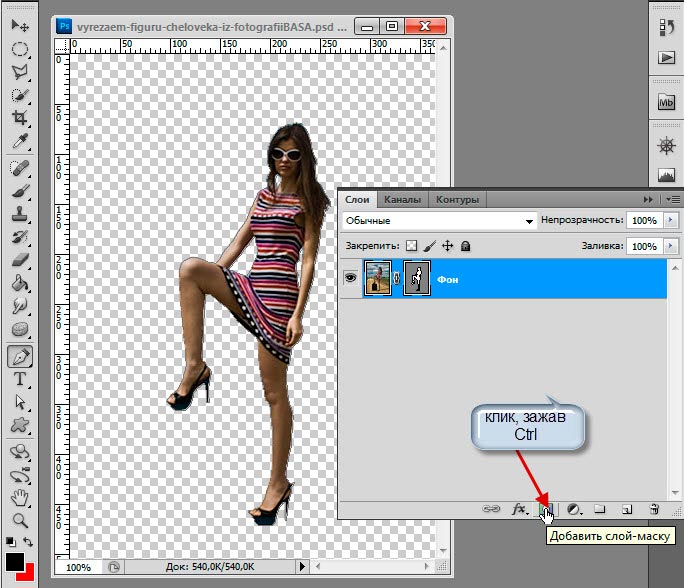This screenshot has height=588, width=684.
Task: Open the Обычные blend mode dropdown
Action: pos(438,220)
